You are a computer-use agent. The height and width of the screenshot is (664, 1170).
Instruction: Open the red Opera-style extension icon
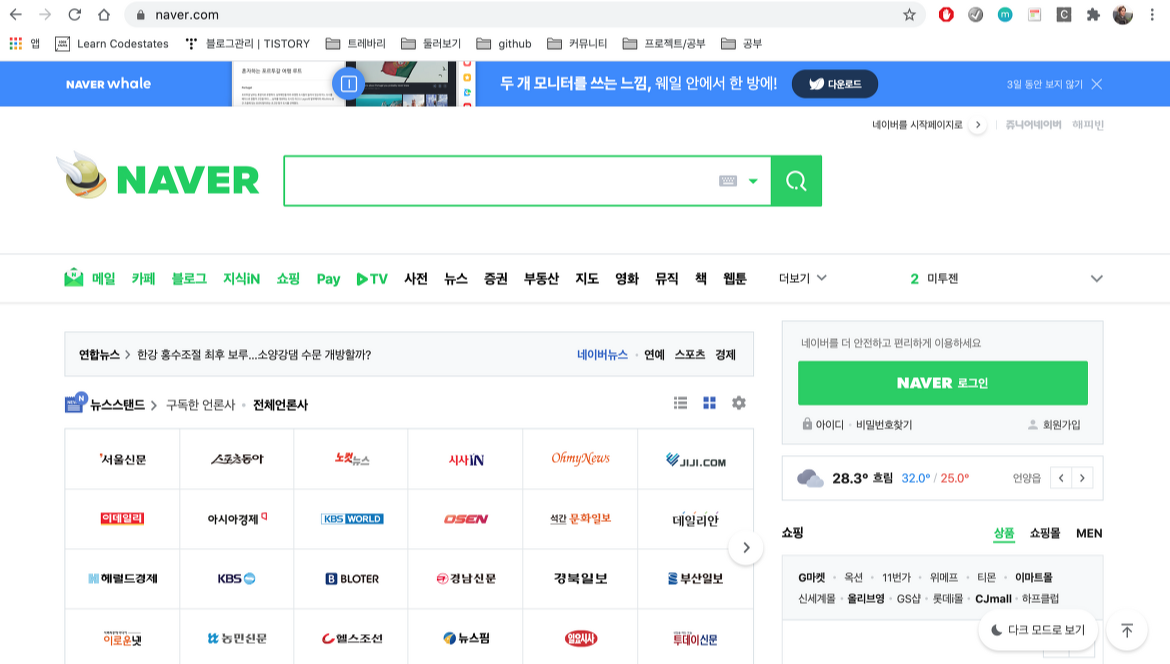pos(946,14)
